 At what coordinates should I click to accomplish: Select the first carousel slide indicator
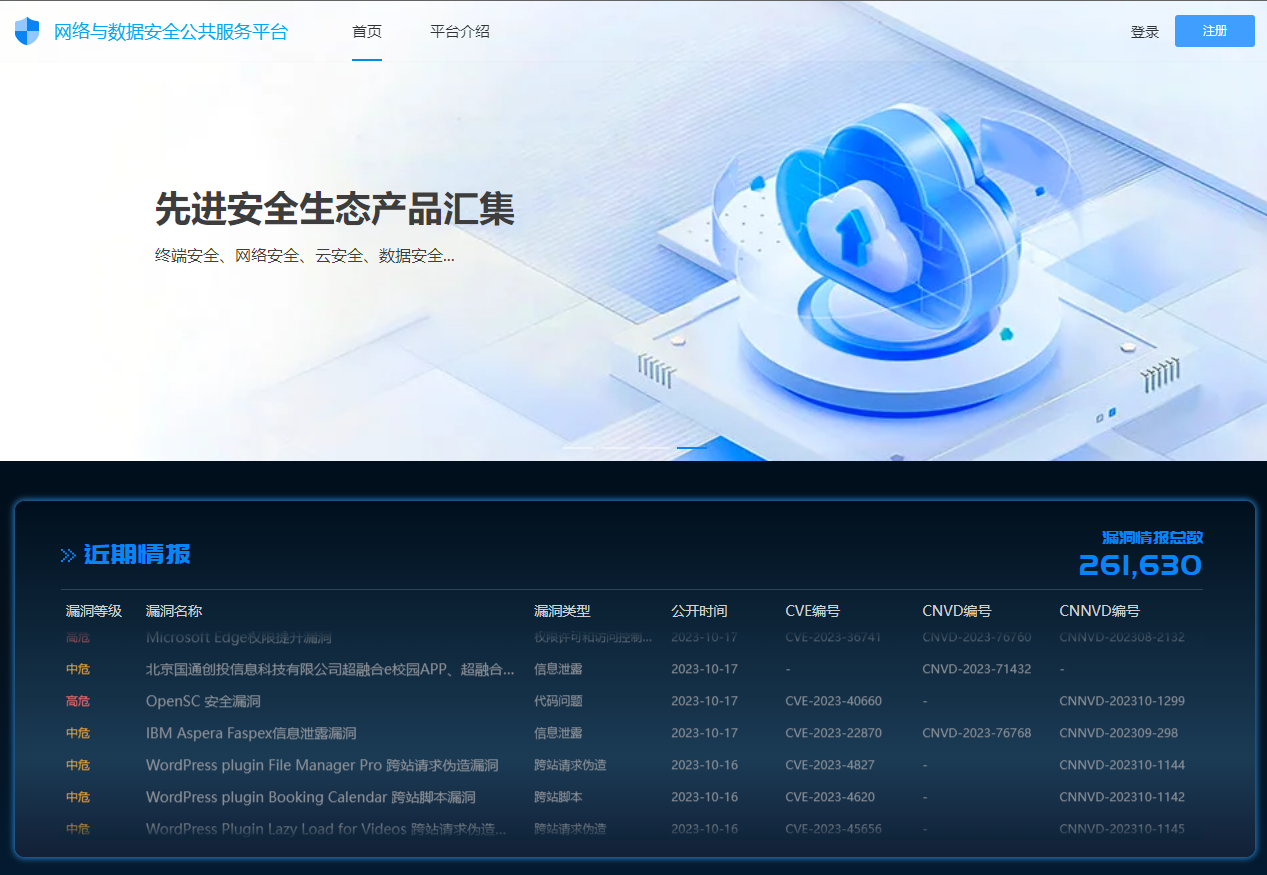tap(577, 448)
